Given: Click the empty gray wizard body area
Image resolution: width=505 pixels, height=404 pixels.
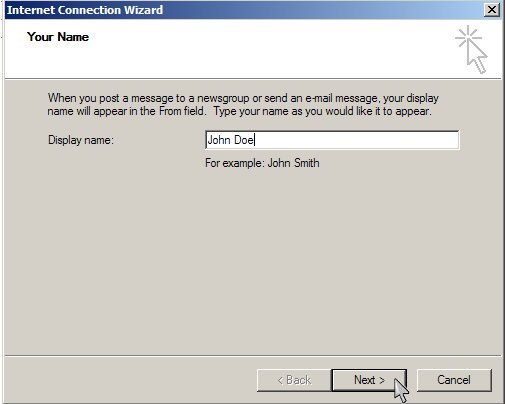Looking at the screenshot, I should coord(253,260).
